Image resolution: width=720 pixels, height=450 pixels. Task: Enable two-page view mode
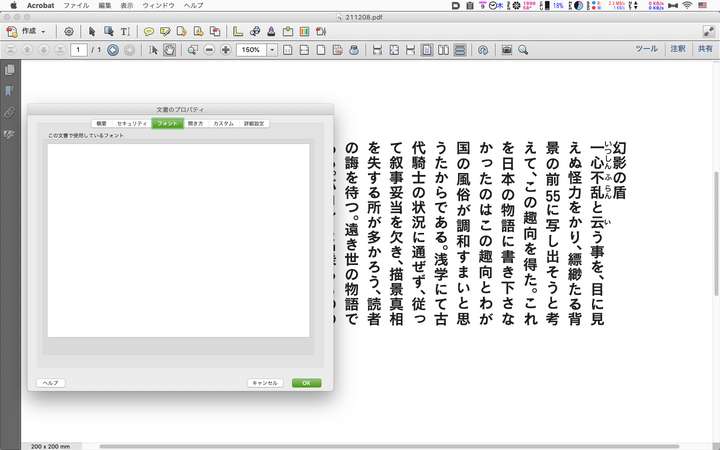pos(443,50)
